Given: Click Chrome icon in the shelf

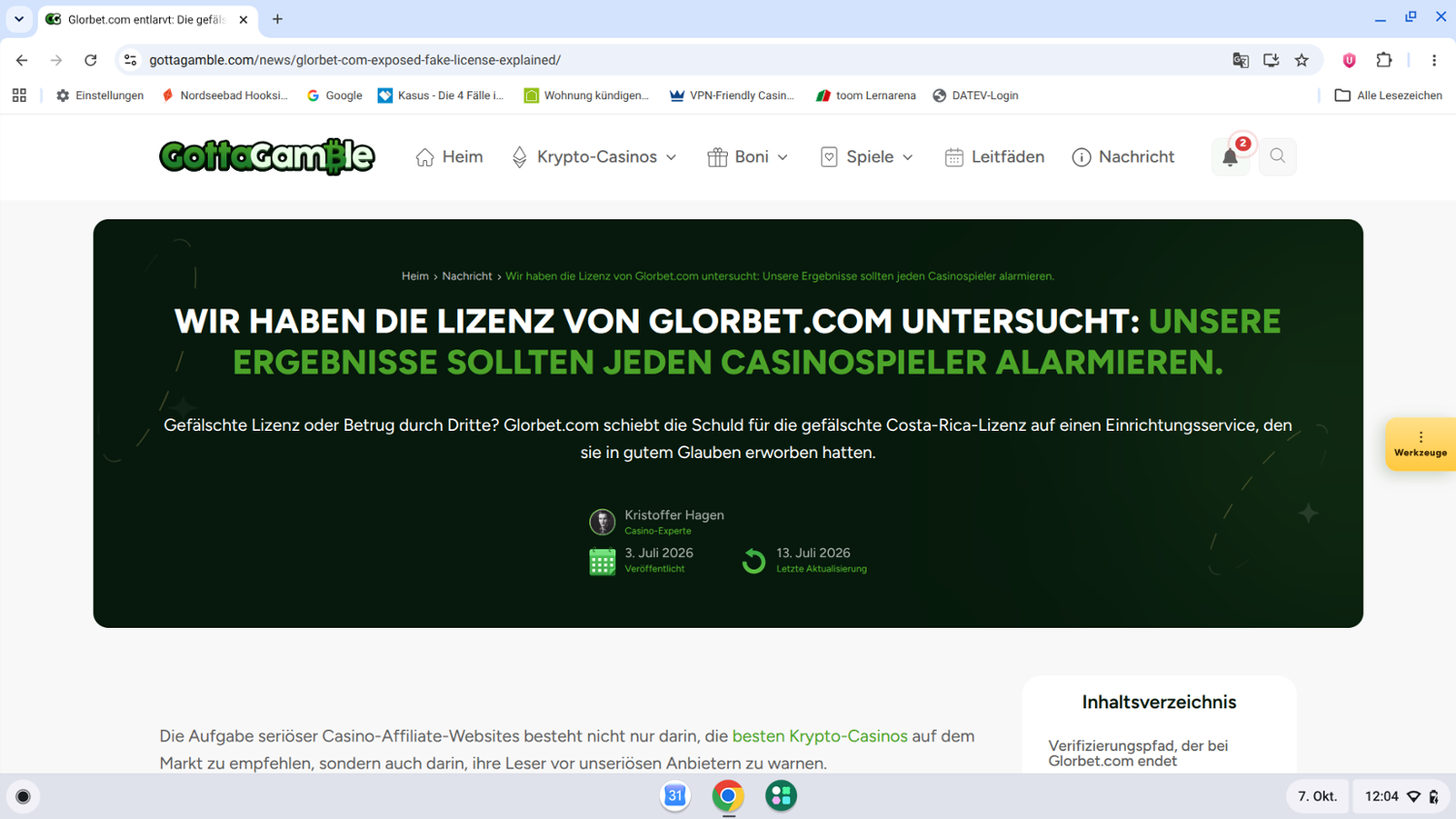Looking at the screenshot, I should tap(728, 796).
